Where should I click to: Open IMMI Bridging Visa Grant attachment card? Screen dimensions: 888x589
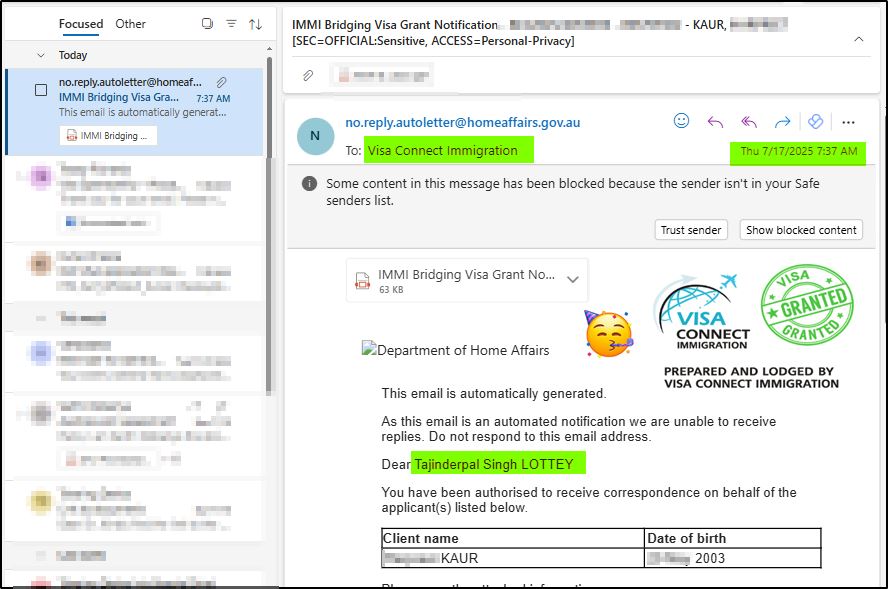point(467,280)
